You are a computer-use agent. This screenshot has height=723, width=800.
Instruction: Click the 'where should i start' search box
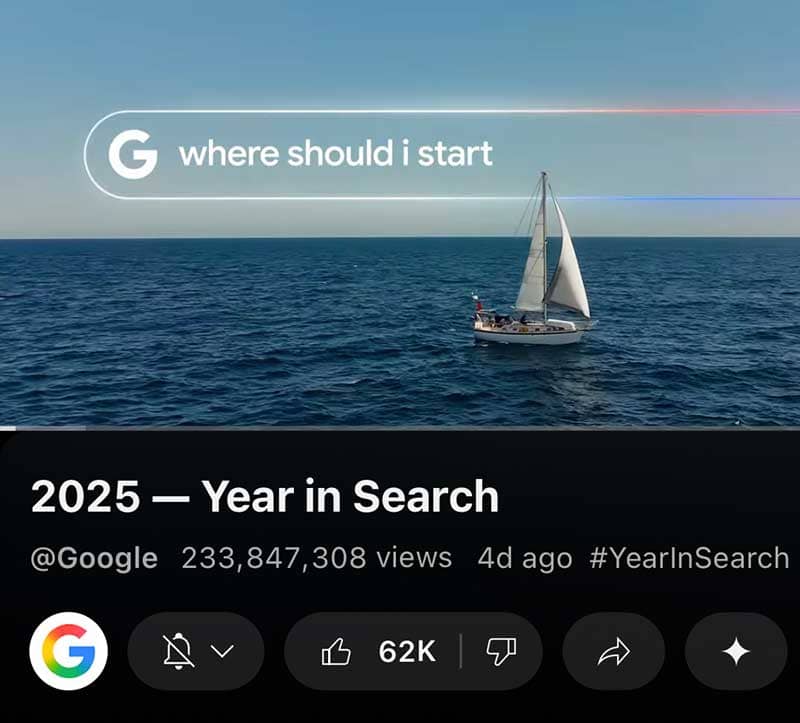point(442,154)
